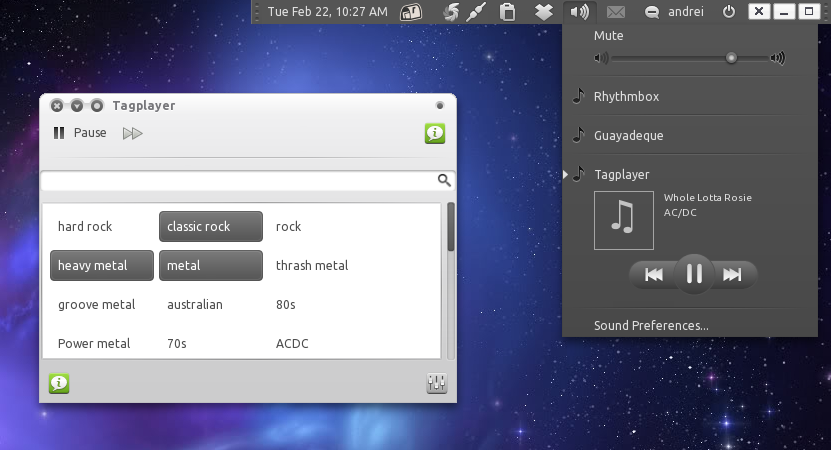Click the Tagplayer window's close button
The image size is (831, 450).
57,105
